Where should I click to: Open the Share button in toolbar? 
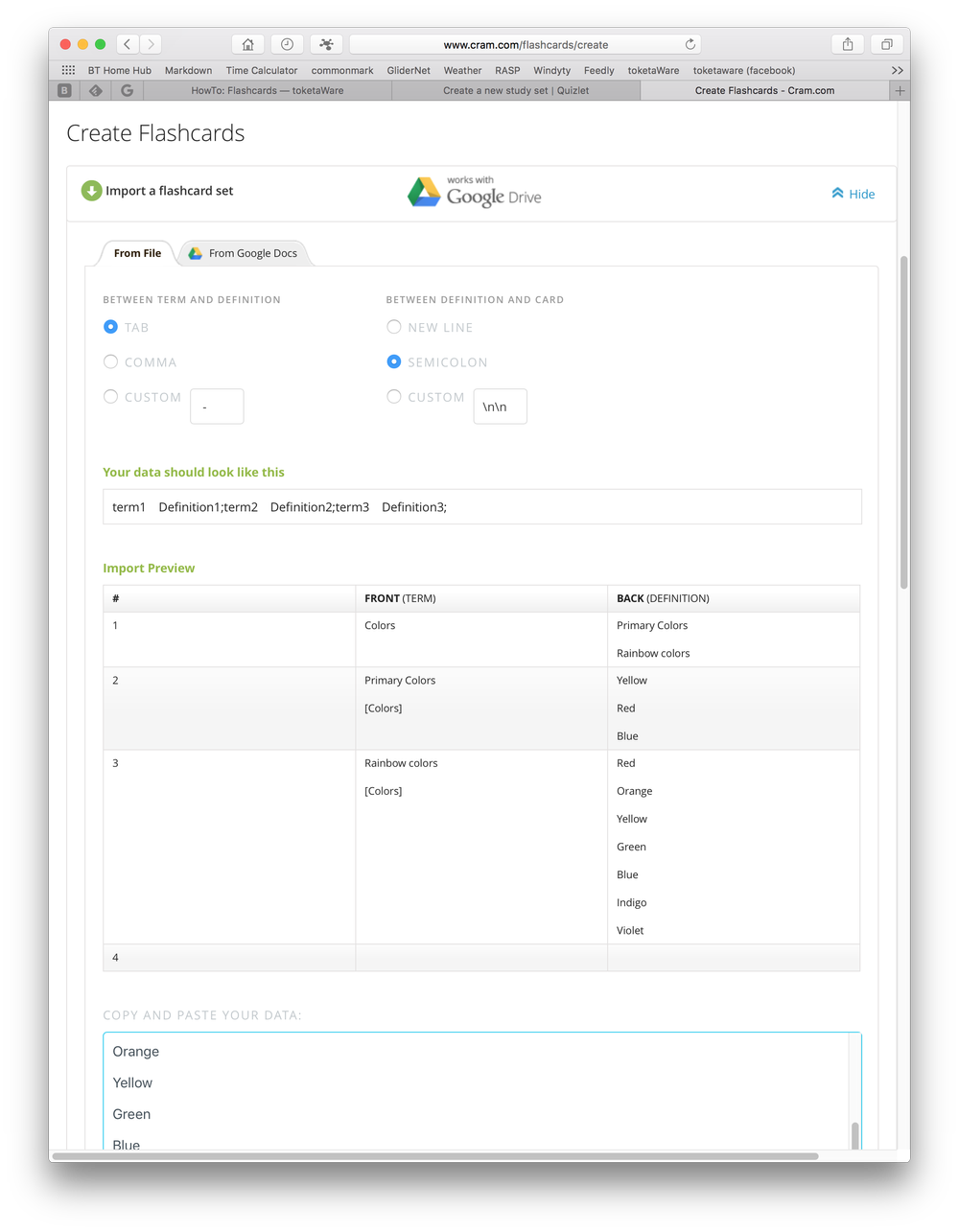[x=848, y=44]
